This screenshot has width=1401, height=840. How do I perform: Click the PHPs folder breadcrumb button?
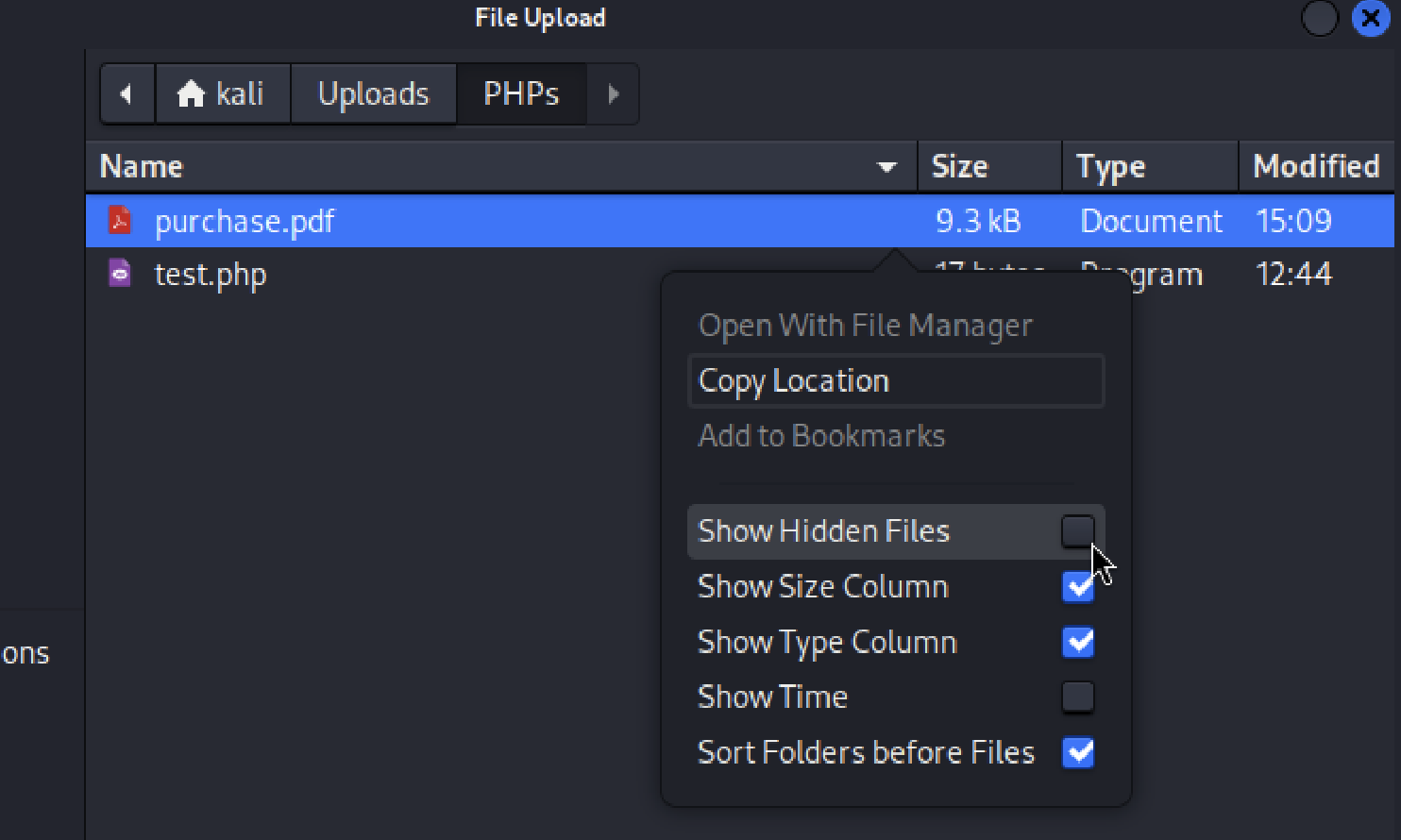[521, 94]
